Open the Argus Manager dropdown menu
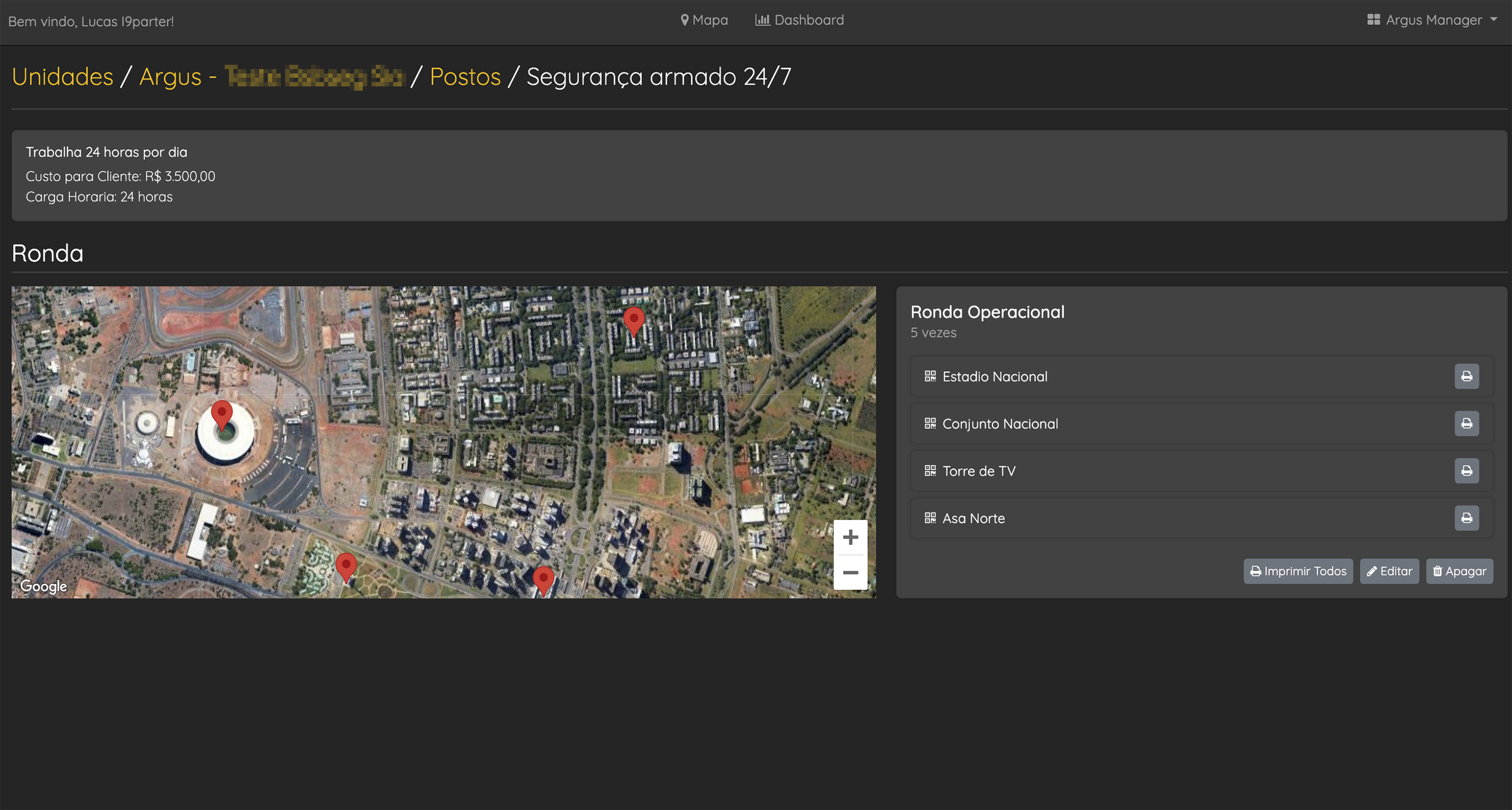This screenshot has height=810, width=1512. (x=1432, y=20)
